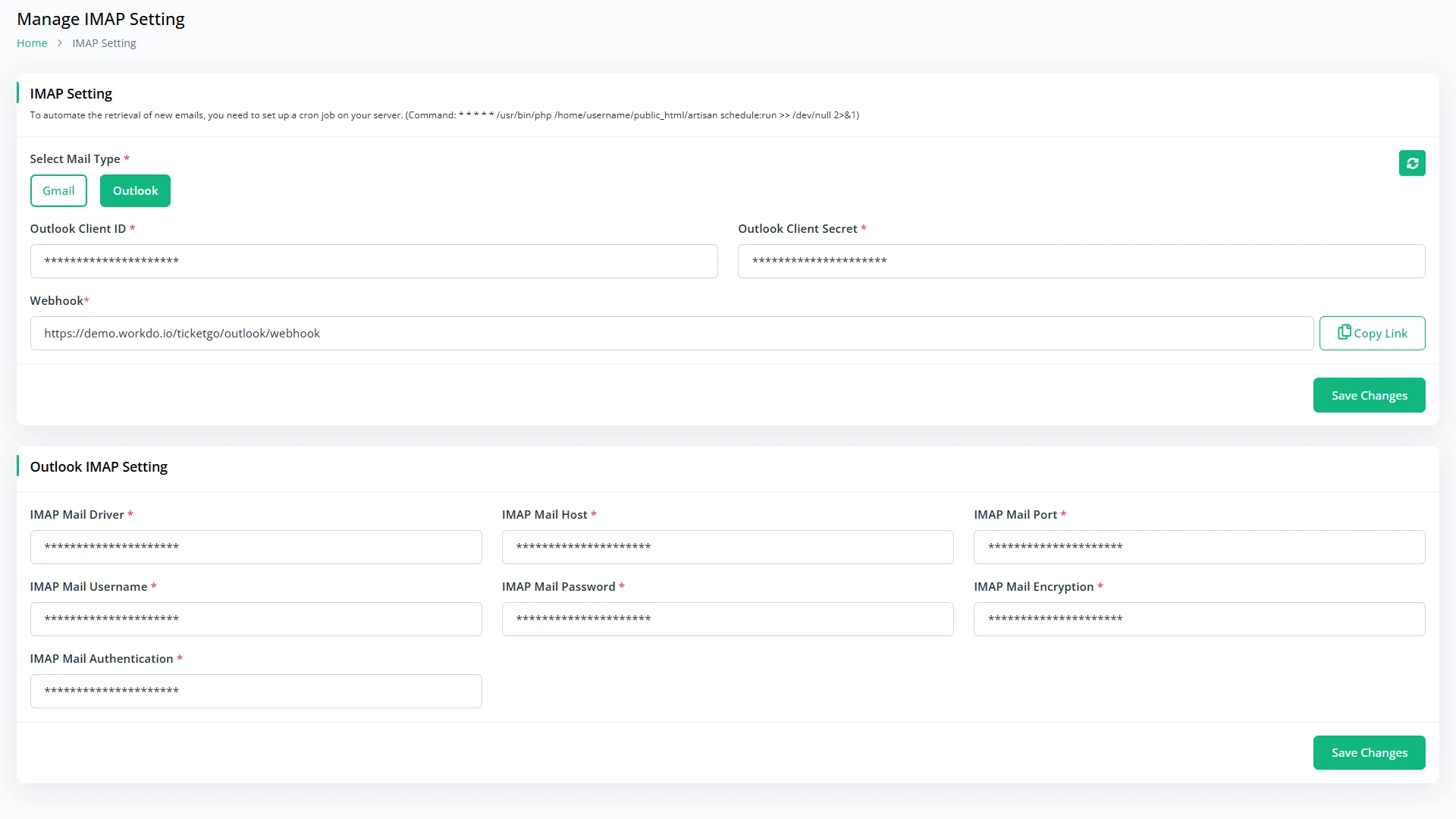Focus the IMAP Mail Username field
Image resolution: width=1456 pixels, height=819 pixels.
tap(256, 619)
